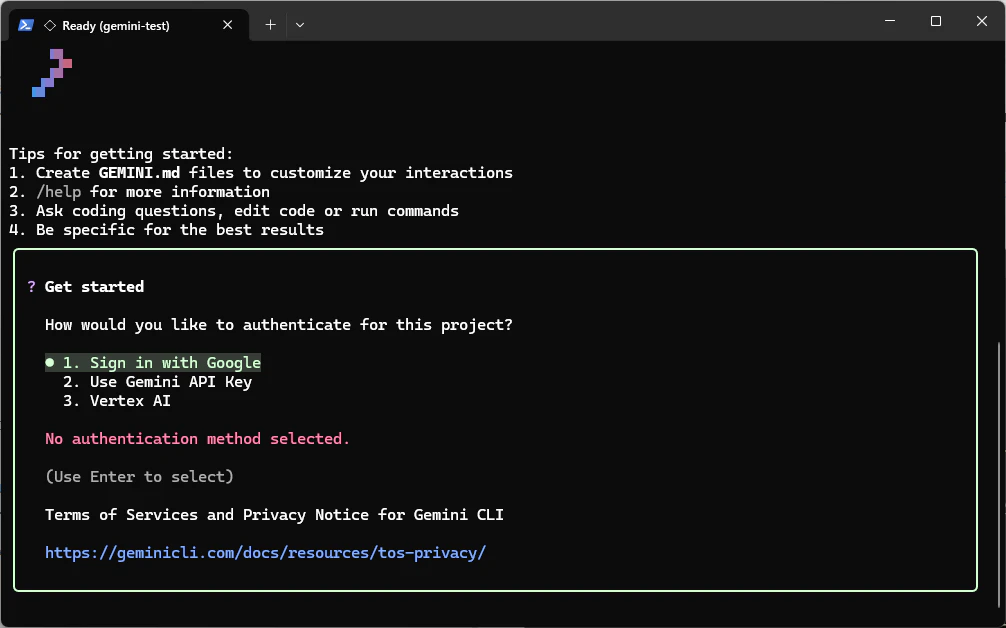Click the diamond Ready status icon in tab

pos(49,26)
